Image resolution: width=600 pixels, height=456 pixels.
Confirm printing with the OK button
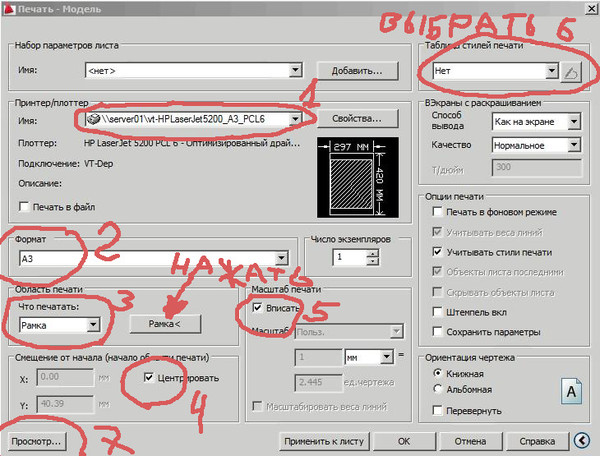(404, 441)
